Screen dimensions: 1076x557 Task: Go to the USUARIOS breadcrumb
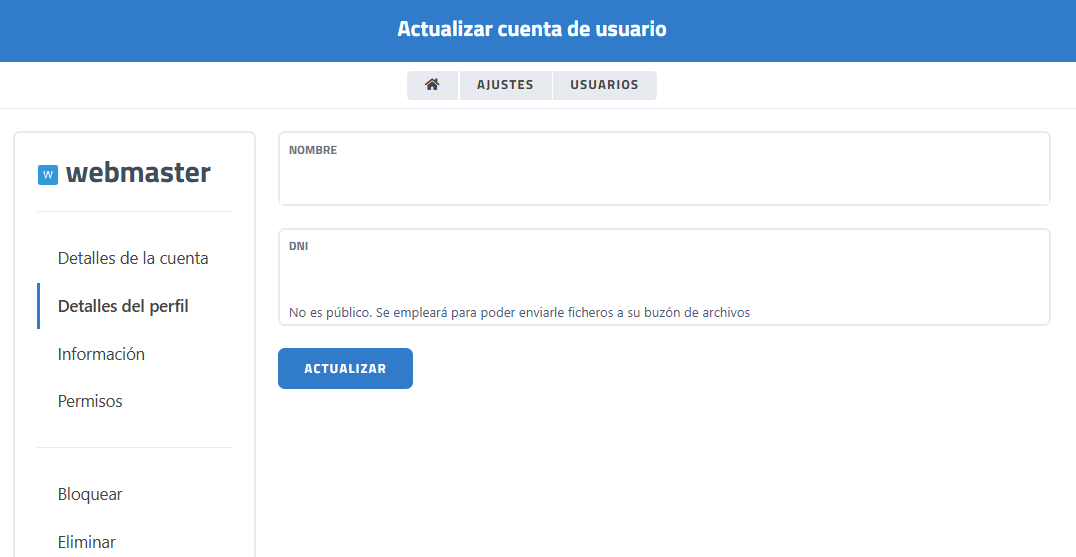[x=604, y=85]
